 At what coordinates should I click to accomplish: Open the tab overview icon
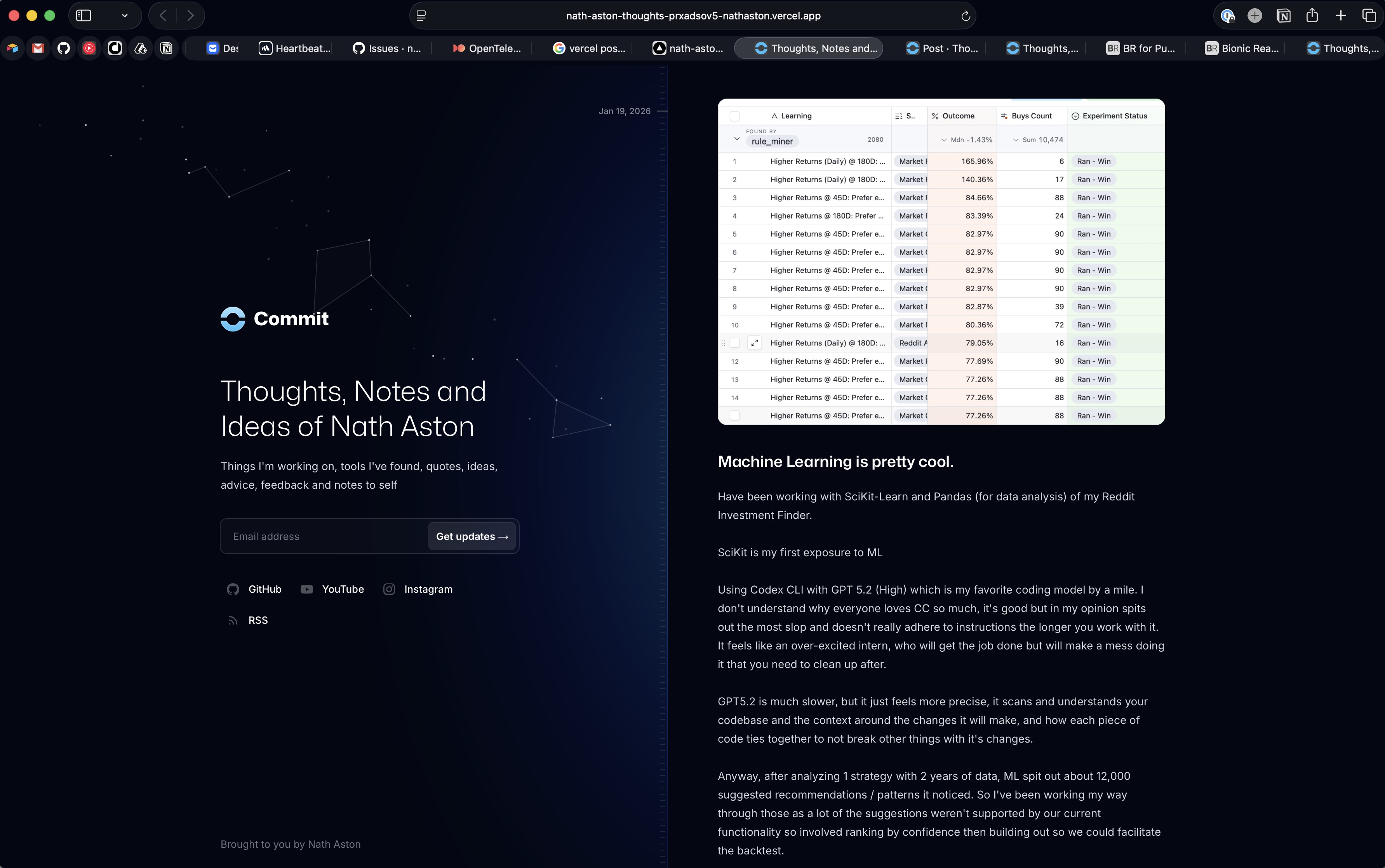[1369, 16]
